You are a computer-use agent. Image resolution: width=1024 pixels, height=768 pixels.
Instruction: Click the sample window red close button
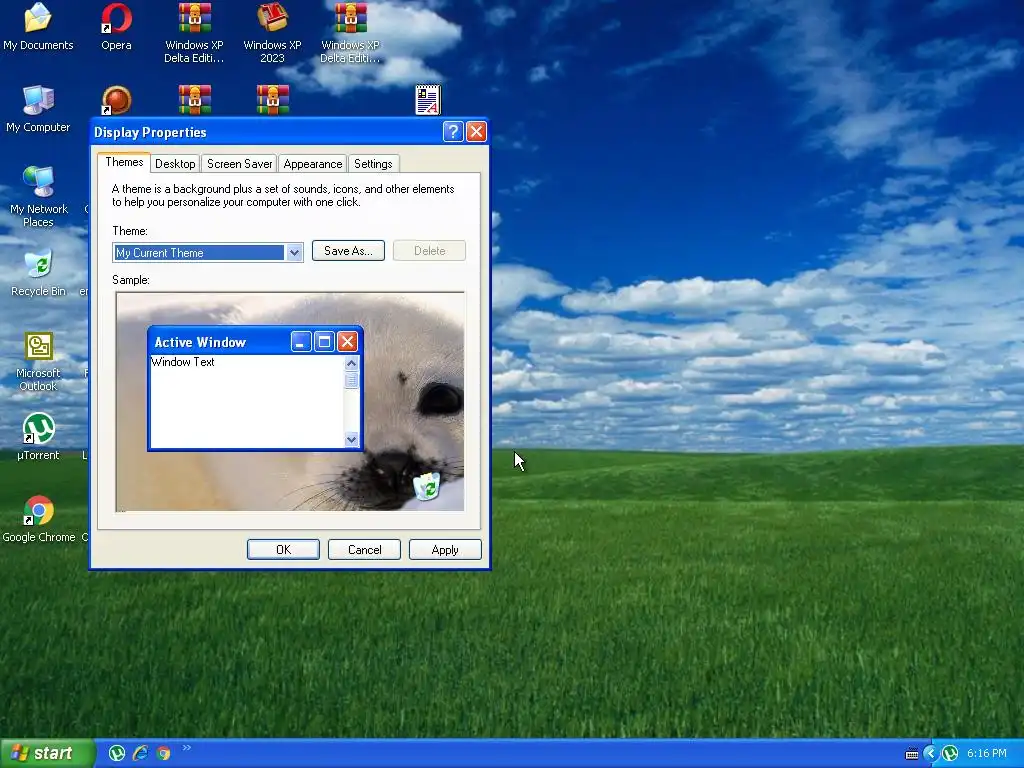347,342
